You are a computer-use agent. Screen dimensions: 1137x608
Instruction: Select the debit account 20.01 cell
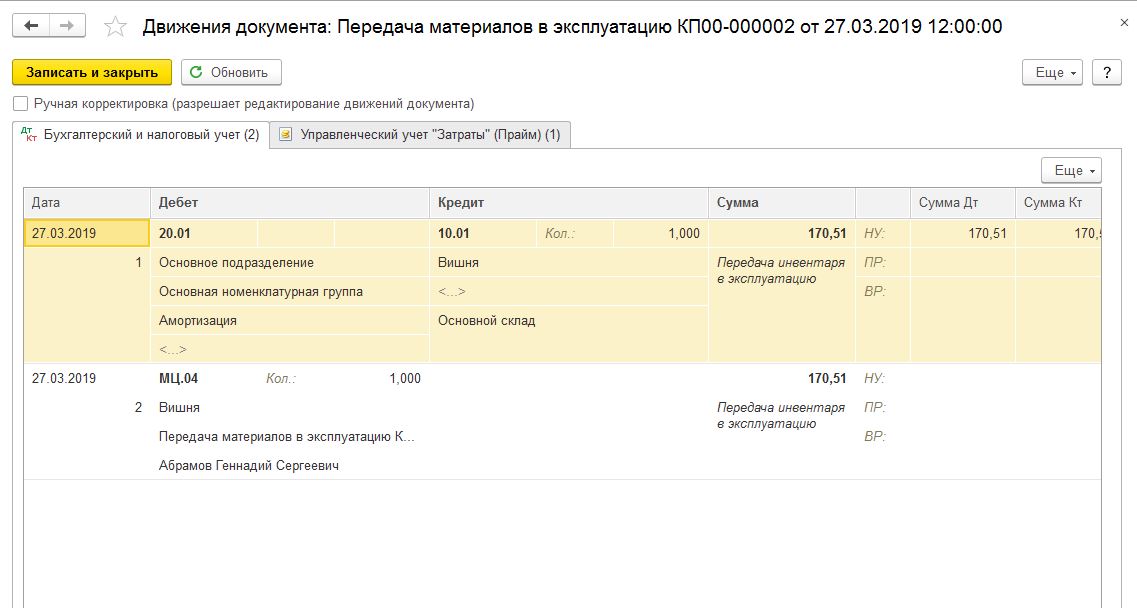pyautogui.click(x=204, y=234)
